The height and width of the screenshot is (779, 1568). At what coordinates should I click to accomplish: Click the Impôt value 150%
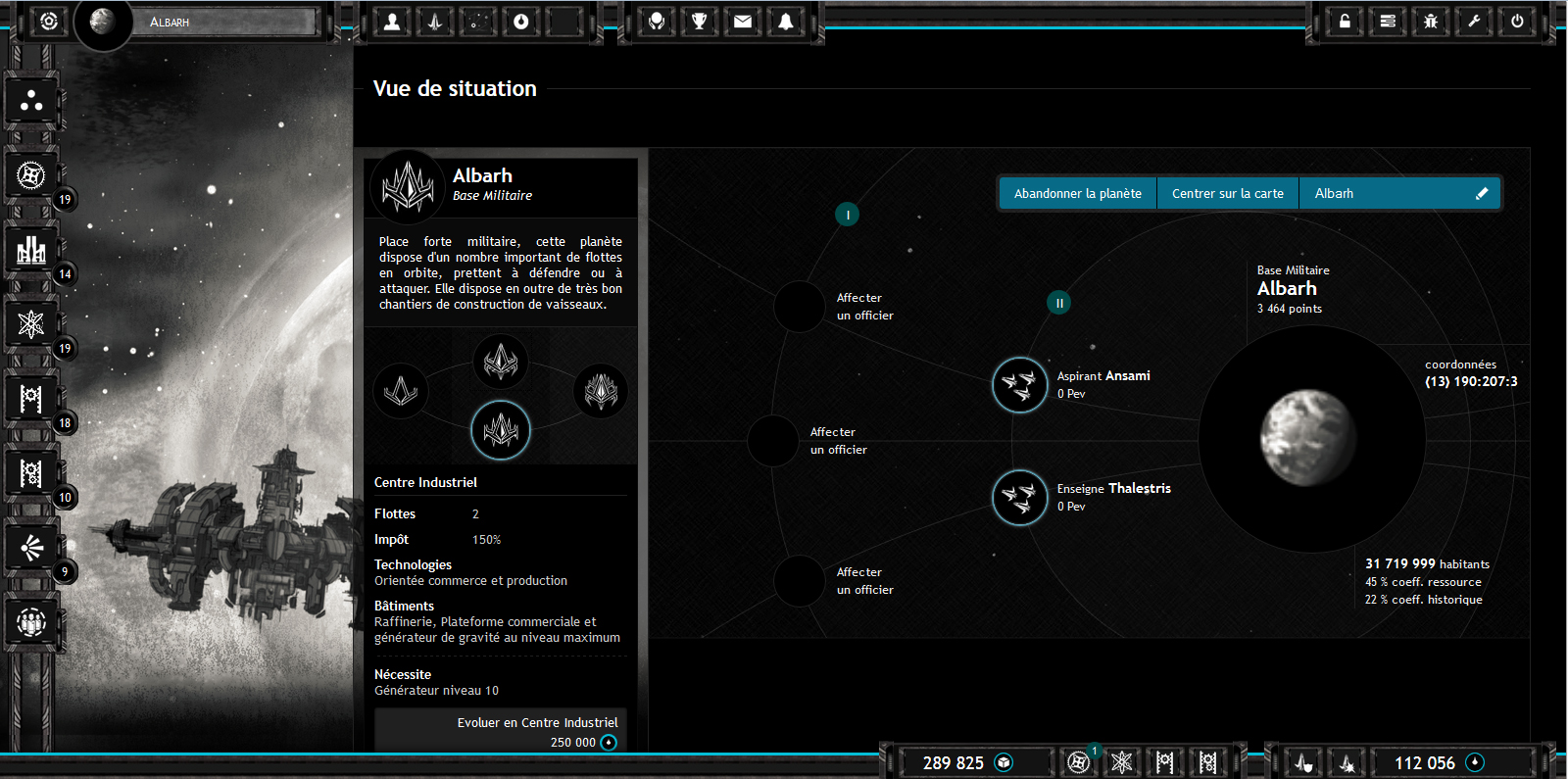(x=486, y=540)
